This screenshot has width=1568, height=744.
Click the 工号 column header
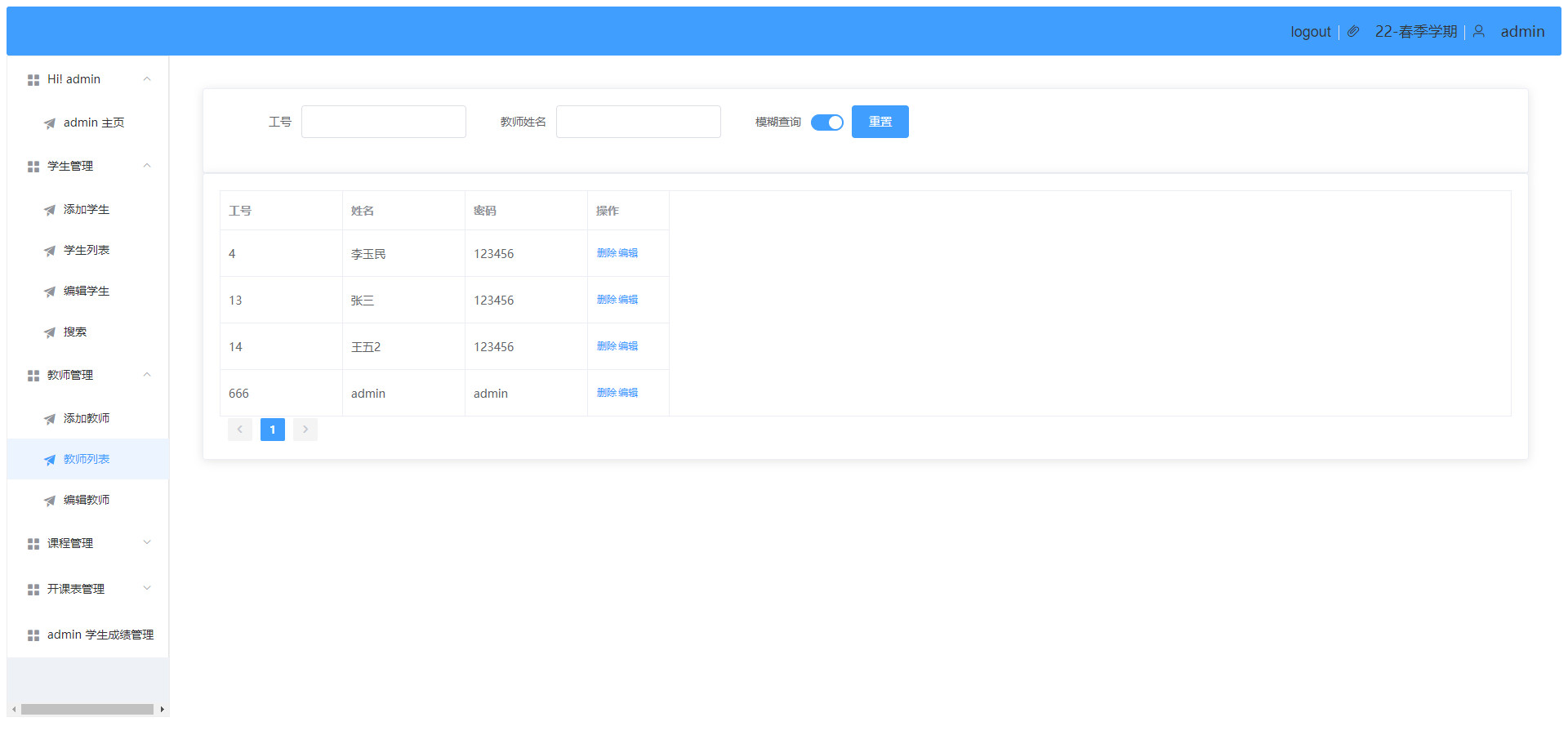pos(281,211)
